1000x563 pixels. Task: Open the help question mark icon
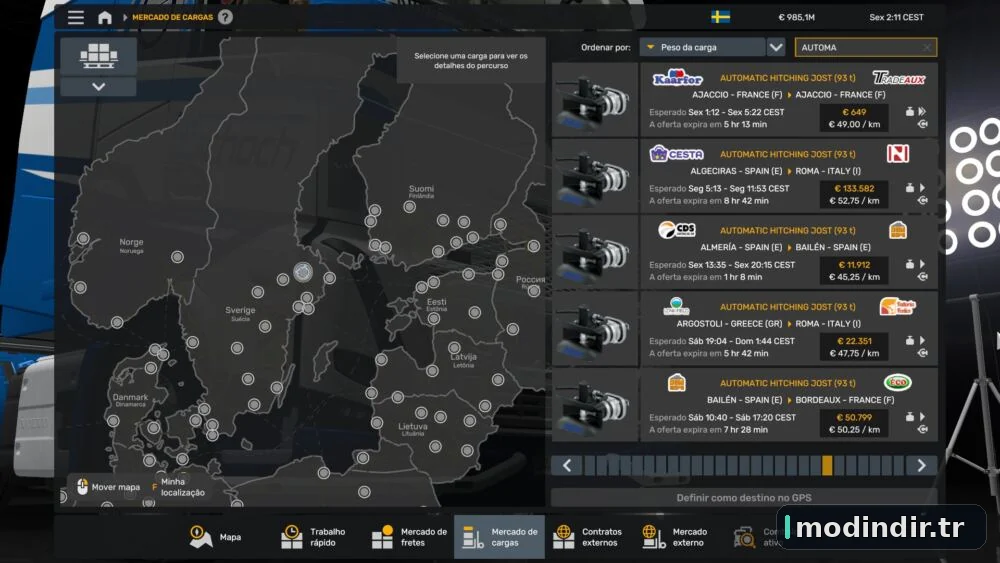[x=225, y=17]
